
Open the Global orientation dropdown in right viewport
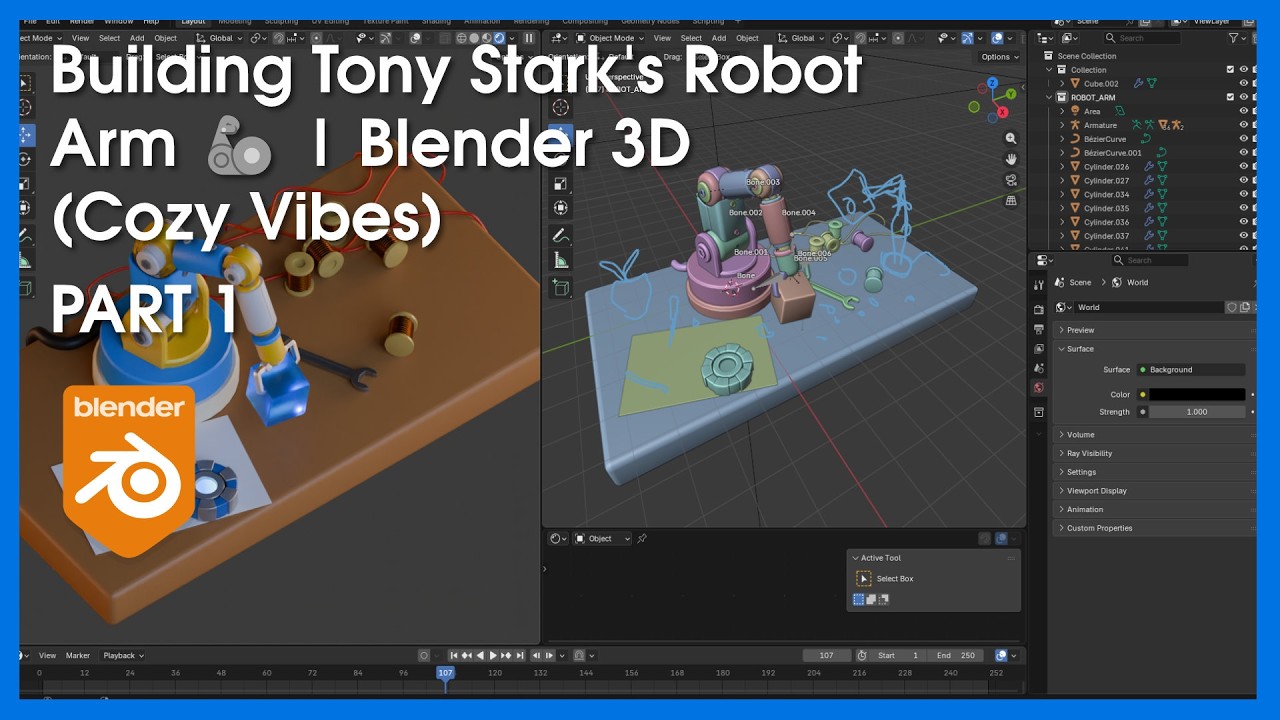803,38
